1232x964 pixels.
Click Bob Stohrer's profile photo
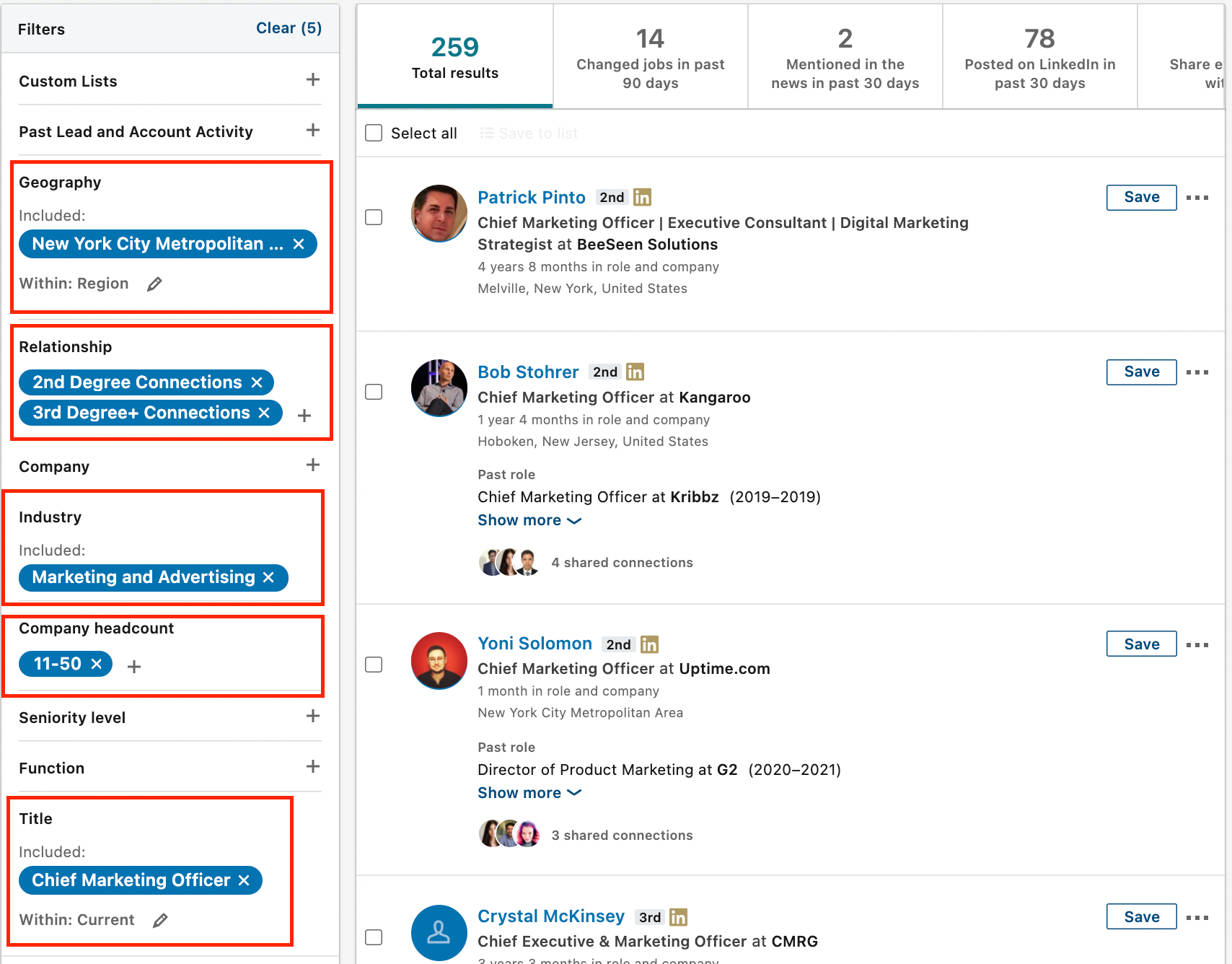439,387
